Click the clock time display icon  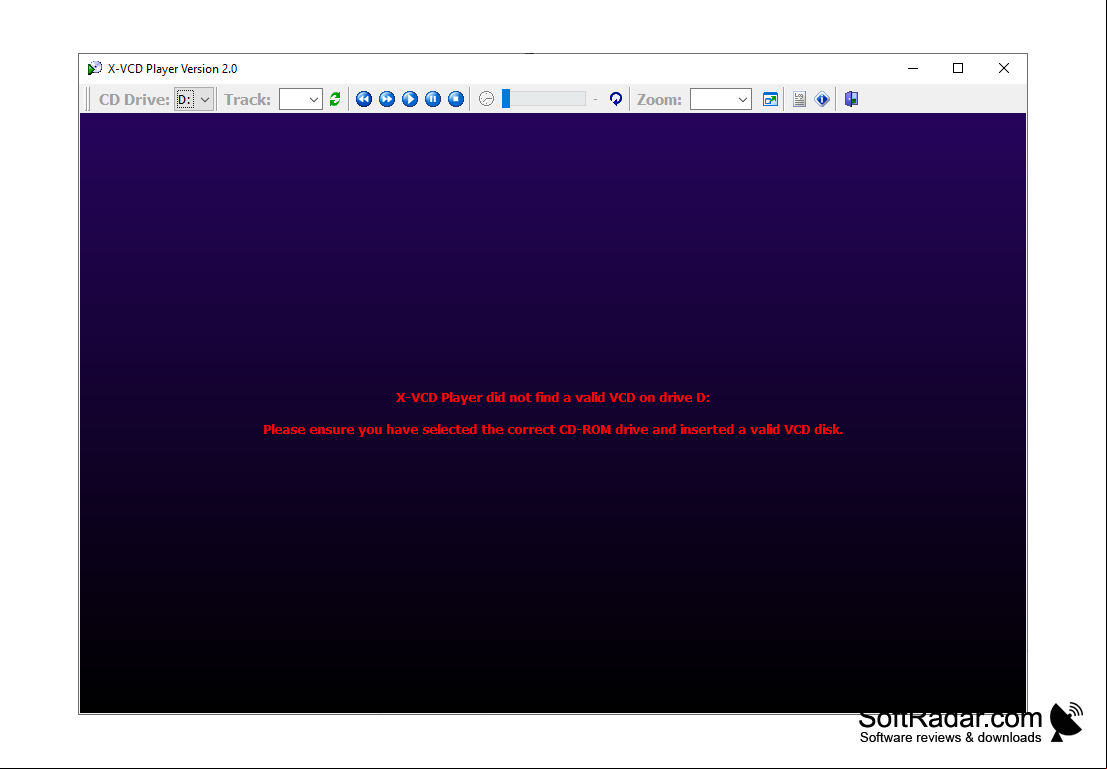click(486, 100)
